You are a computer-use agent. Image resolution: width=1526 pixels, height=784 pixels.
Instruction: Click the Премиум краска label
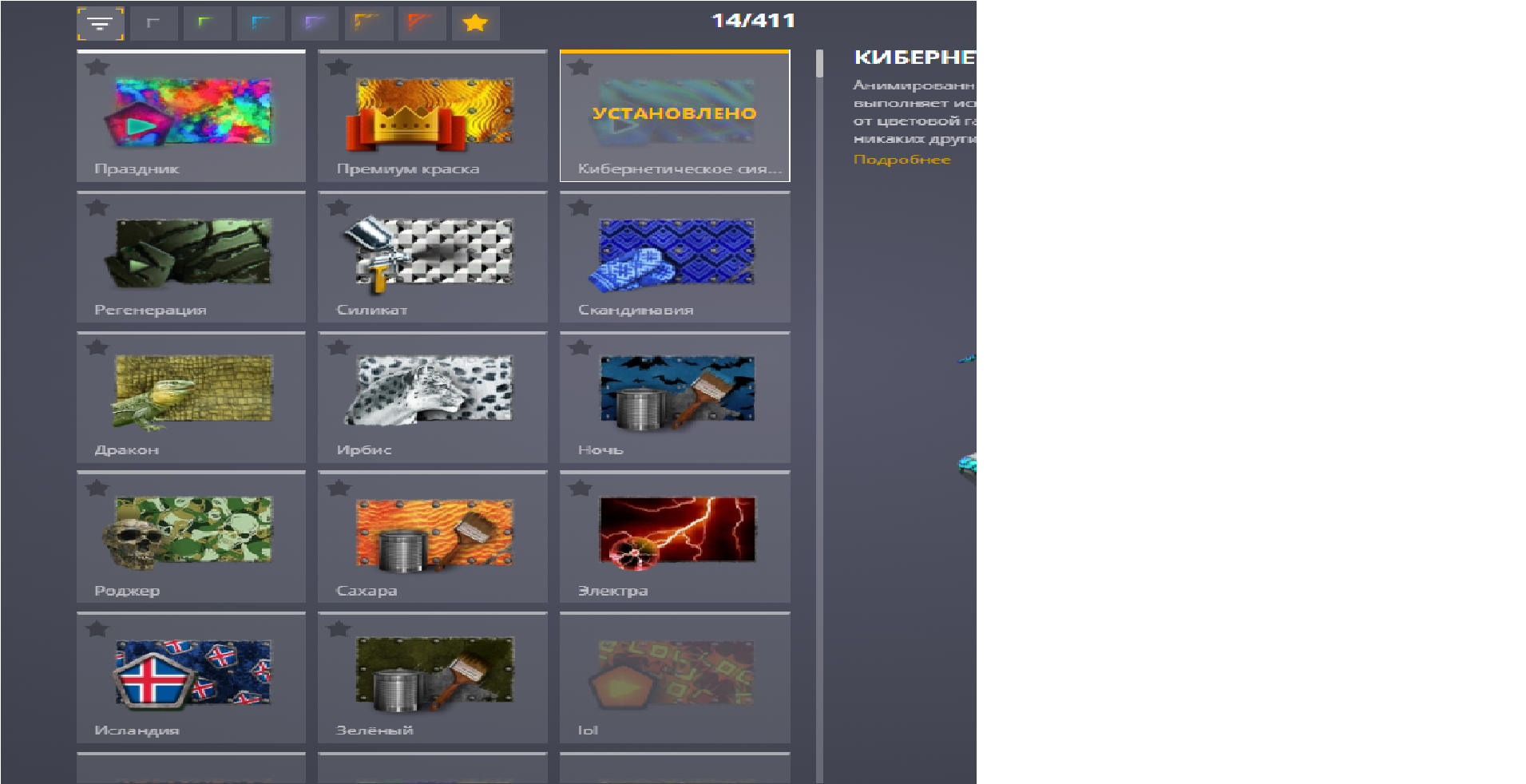click(x=408, y=169)
